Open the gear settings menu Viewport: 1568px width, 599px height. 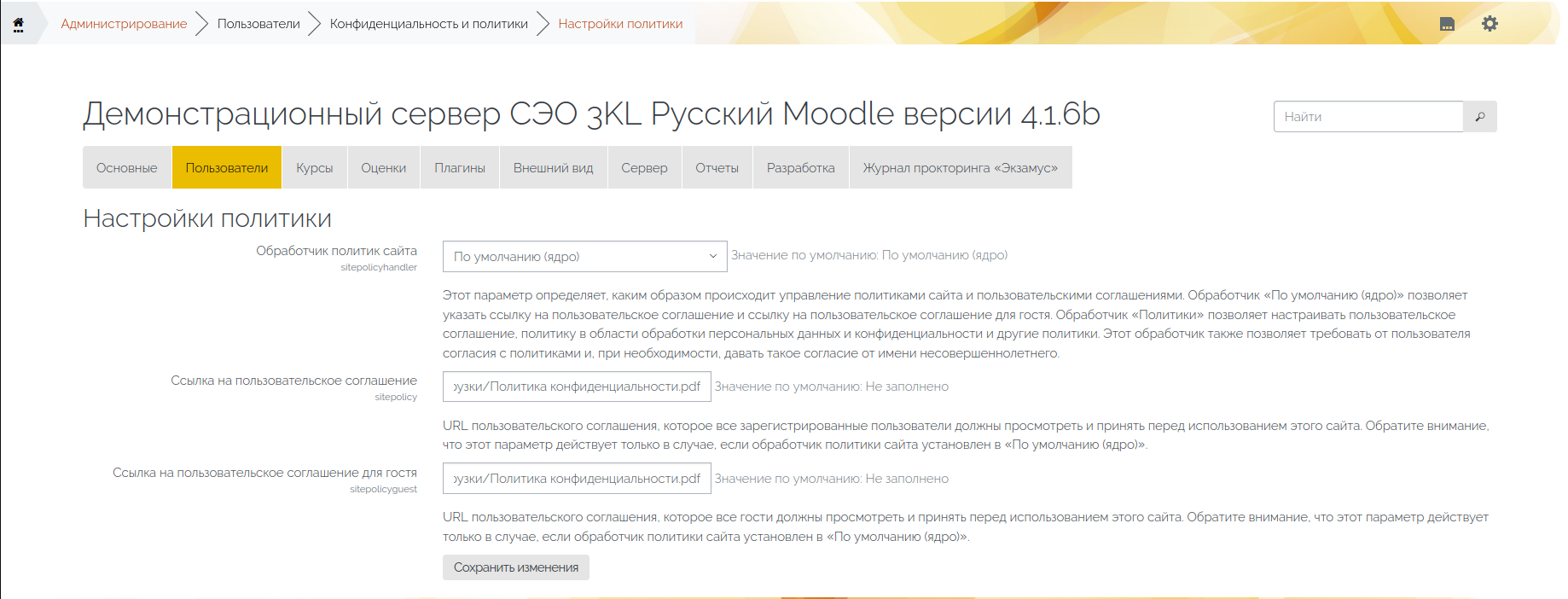tap(1490, 24)
